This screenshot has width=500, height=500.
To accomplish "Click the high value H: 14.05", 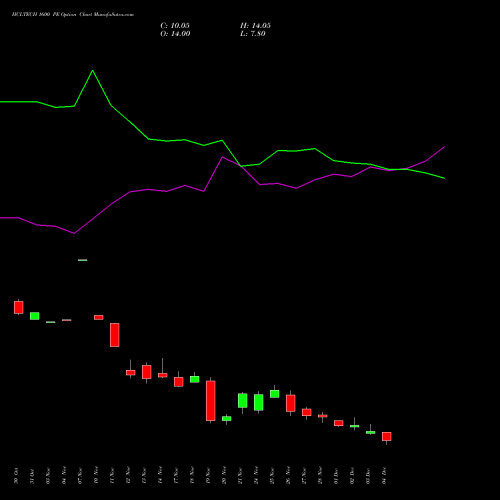I will tap(255, 26).
